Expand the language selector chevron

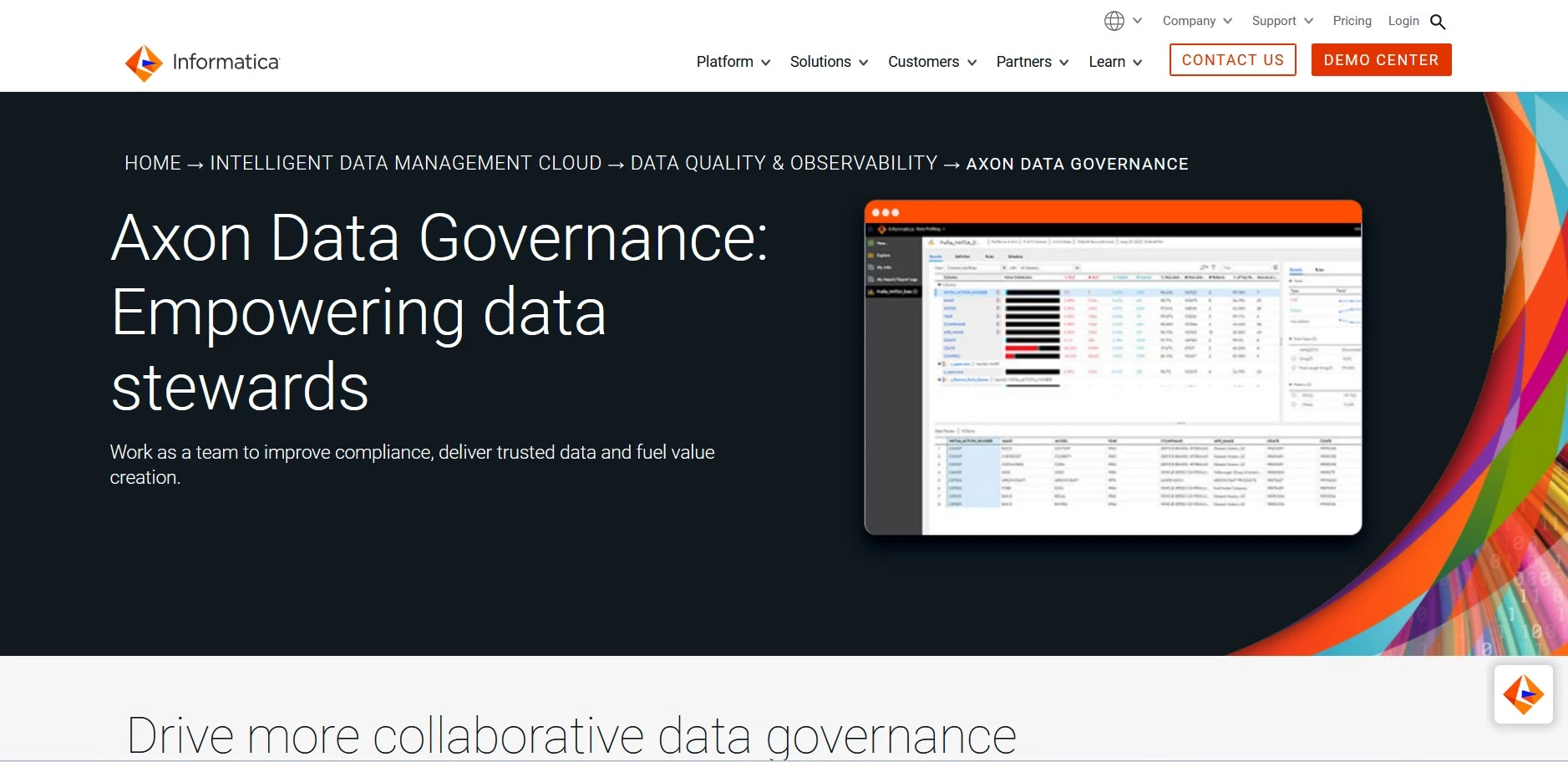coord(1137,21)
